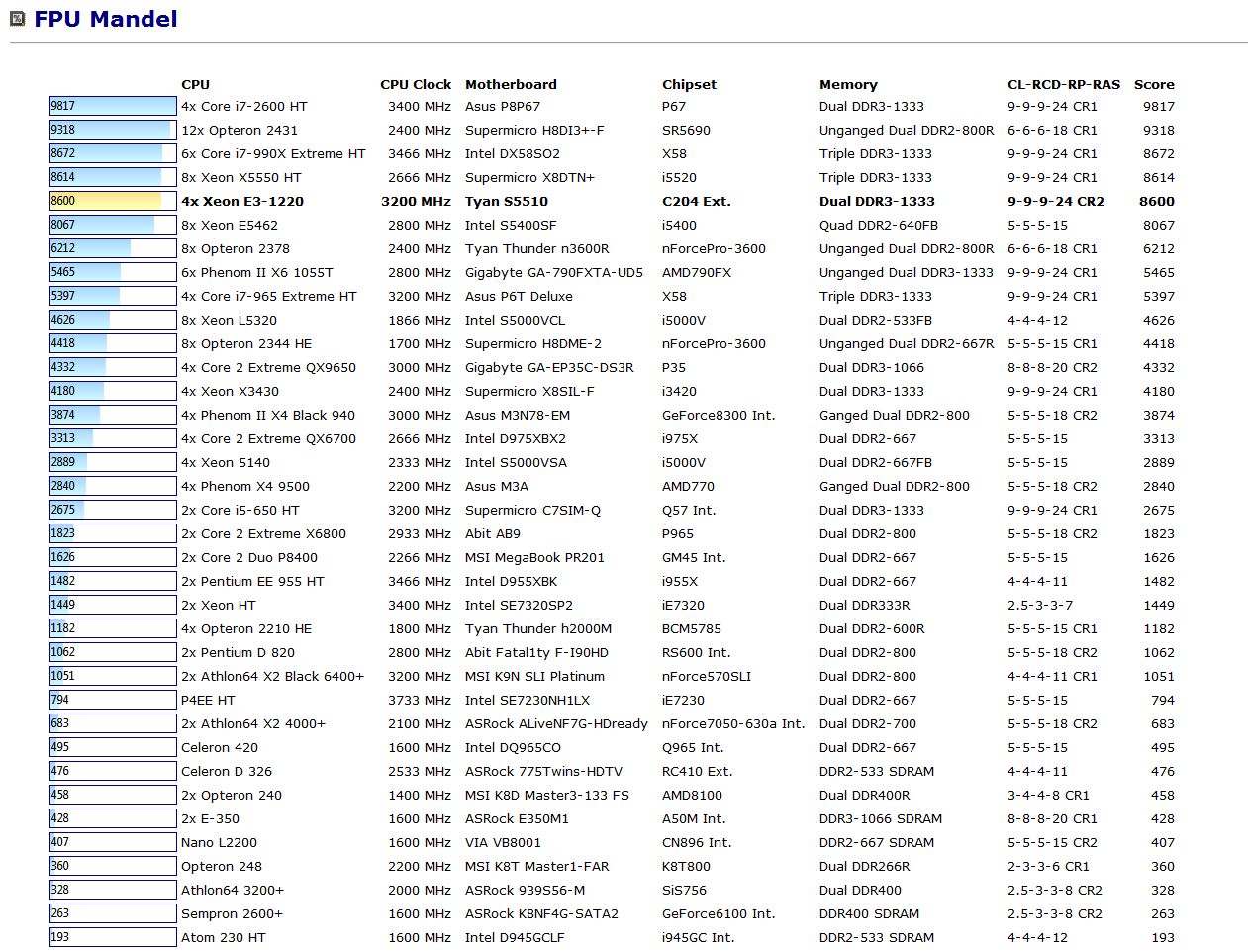Click the Memory column header

(x=848, y=85)
